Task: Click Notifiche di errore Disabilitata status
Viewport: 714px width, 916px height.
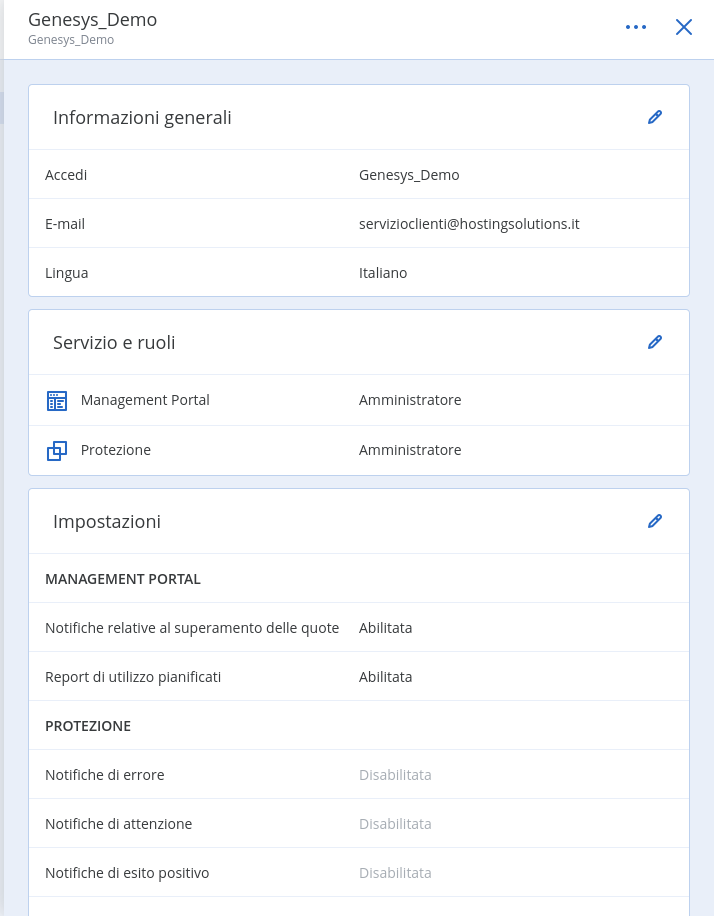Action: click(x=395, y=775)
